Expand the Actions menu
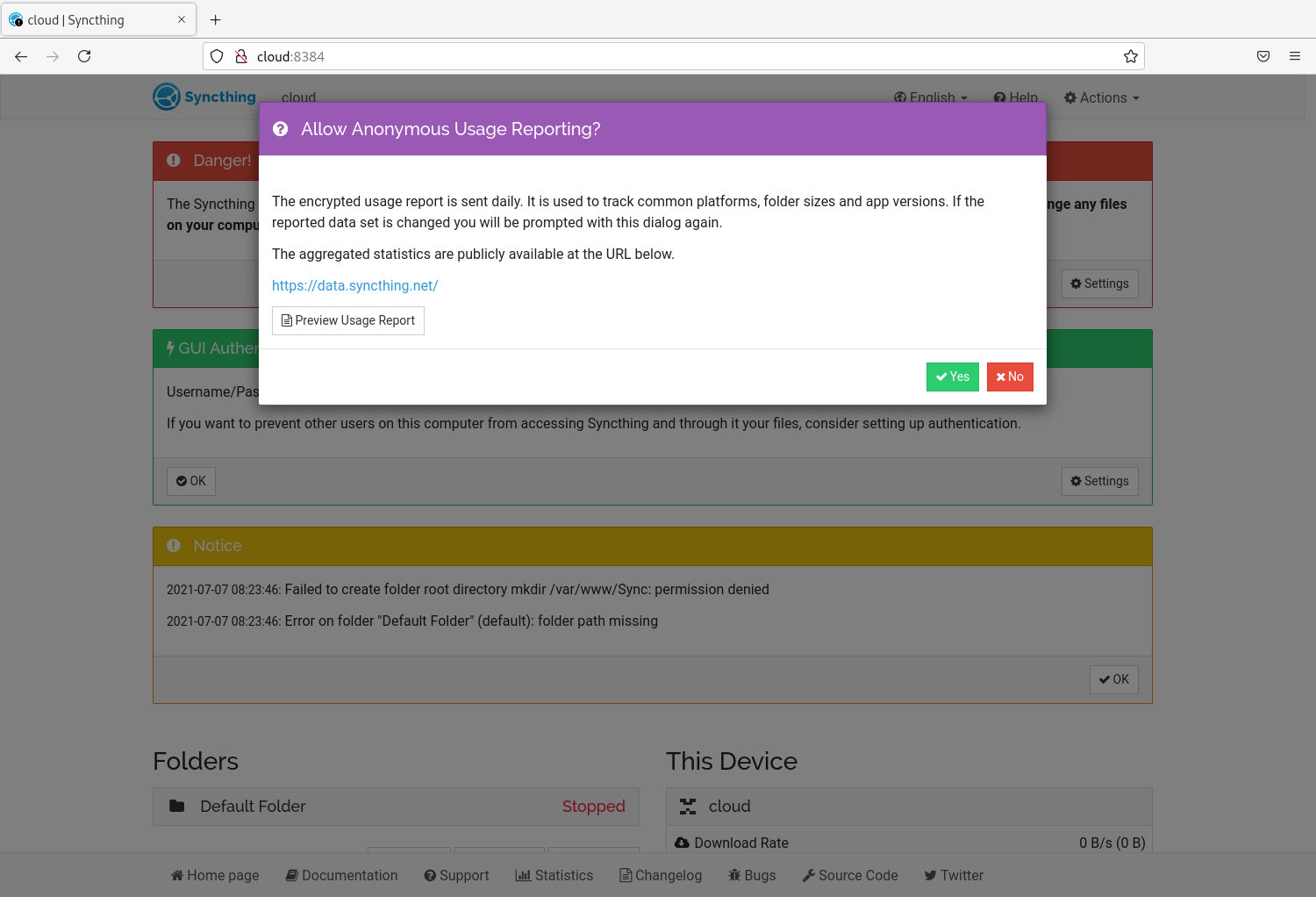Screen dimensions: 1316x897 (1100, 97)
